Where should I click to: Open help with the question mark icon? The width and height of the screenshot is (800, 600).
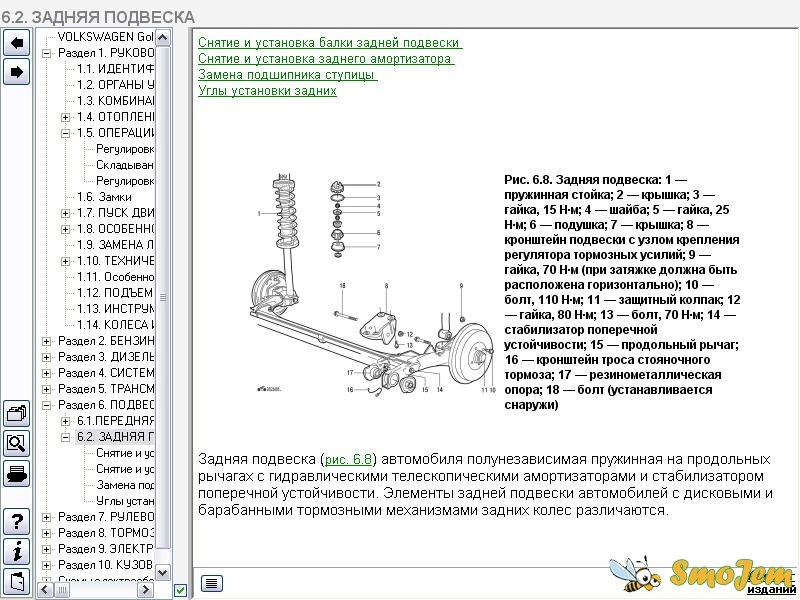pyautogui.click(x=17, y=521)
